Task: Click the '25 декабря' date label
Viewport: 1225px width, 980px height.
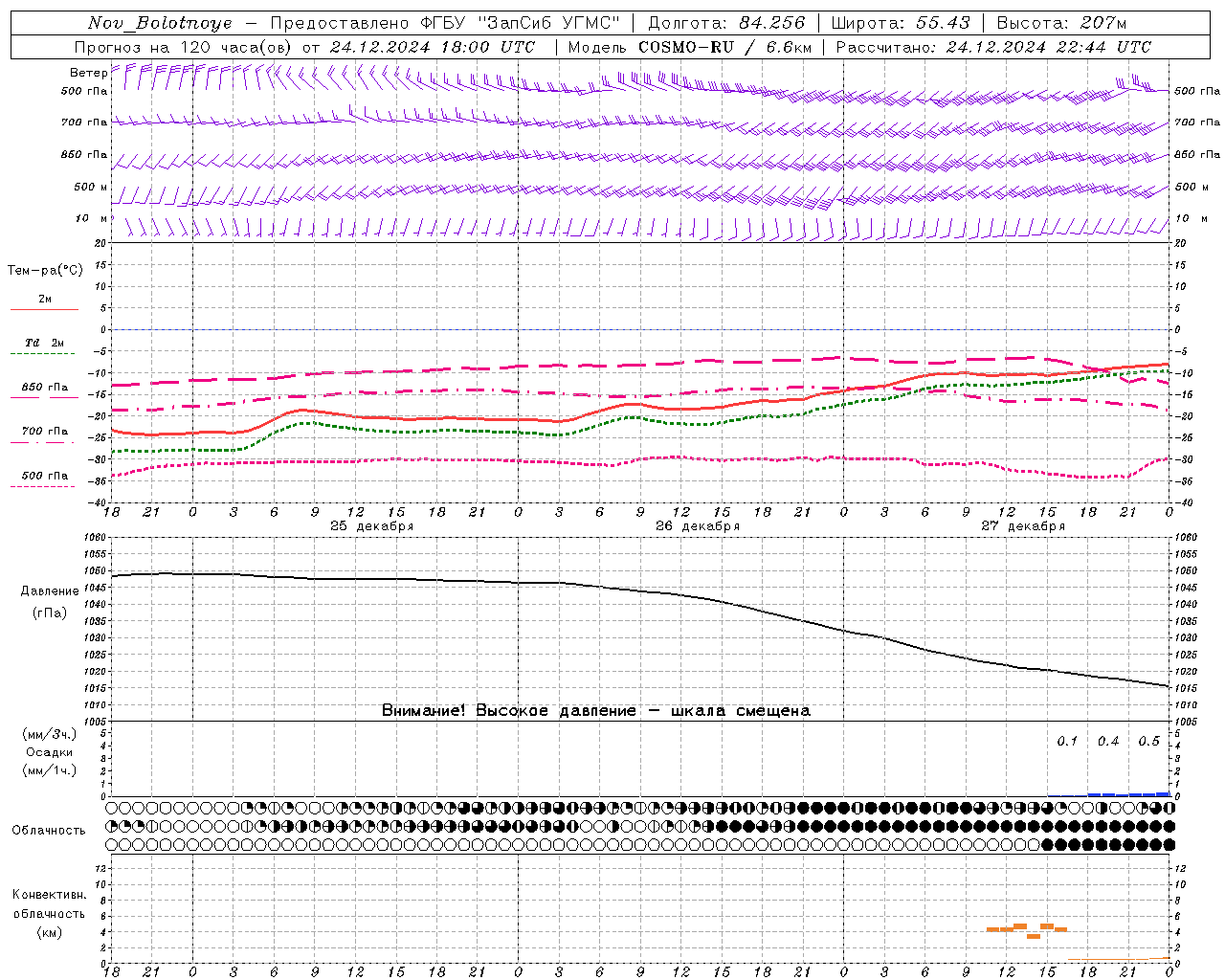Action: (372, 526)
